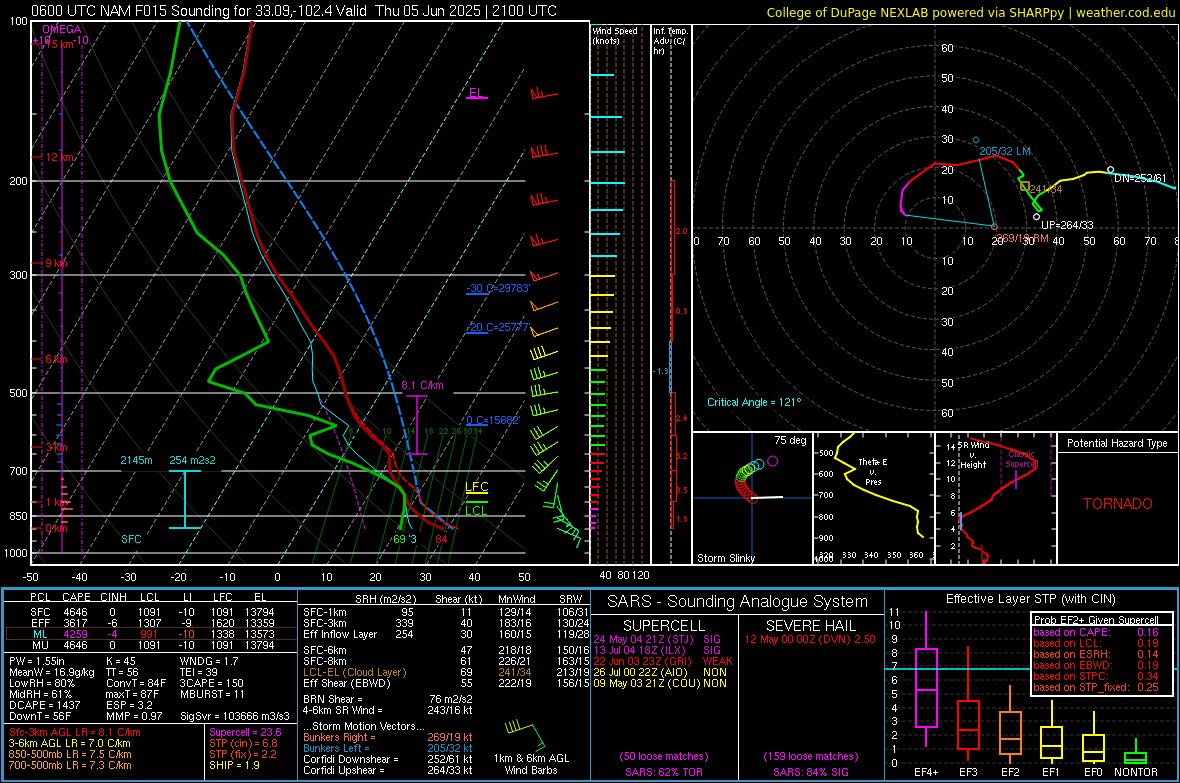
Task: Click the Eff Inflow Layer row
Action: point(446,634)
